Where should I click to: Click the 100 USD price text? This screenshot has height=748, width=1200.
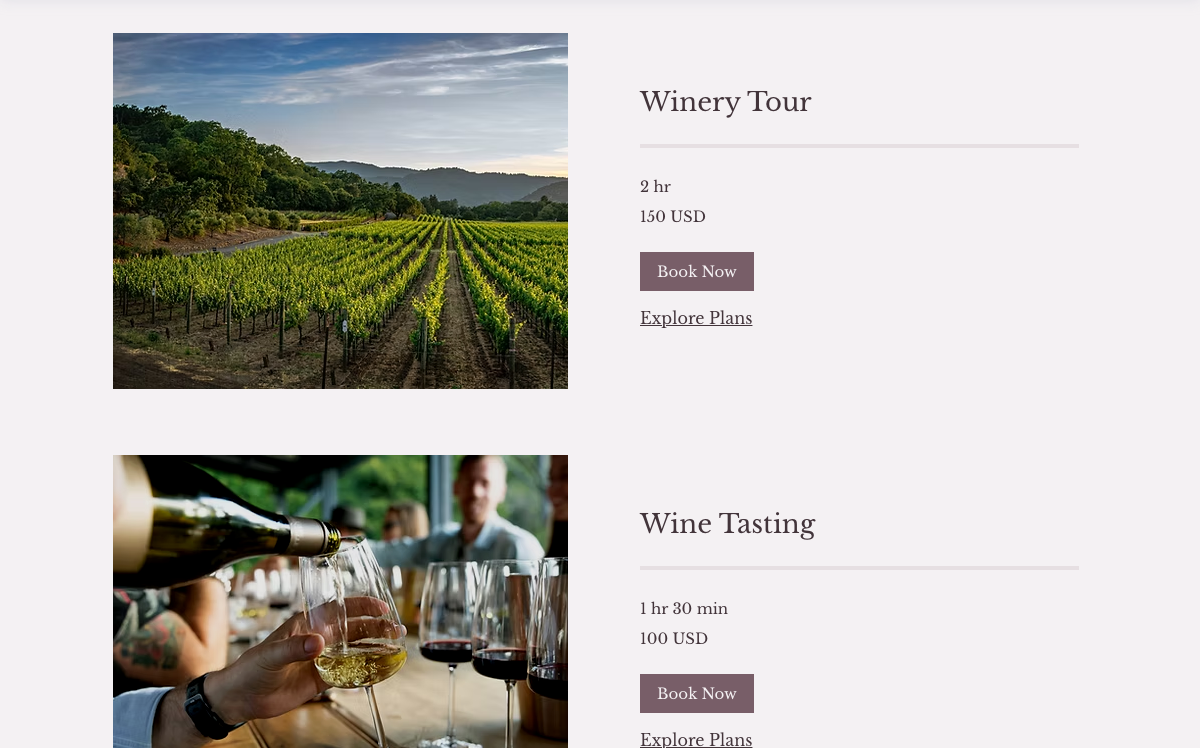pos(673,639)
